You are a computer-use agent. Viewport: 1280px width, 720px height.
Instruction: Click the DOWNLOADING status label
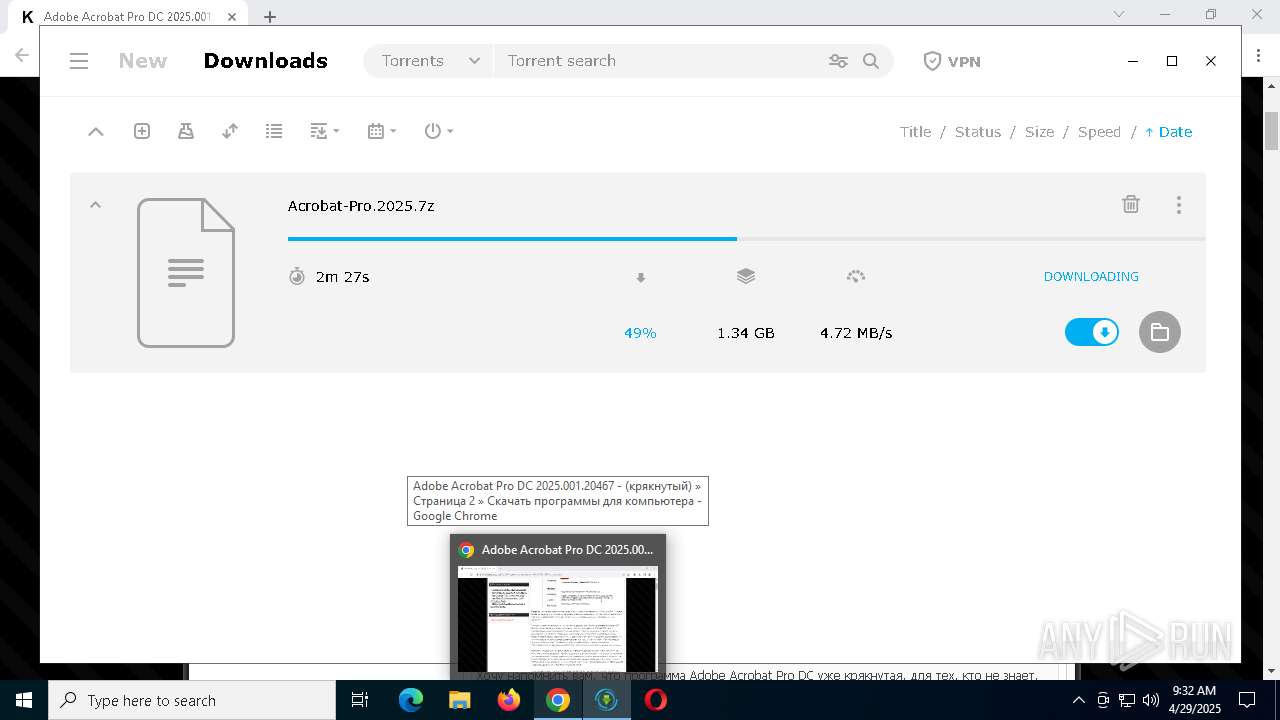[x=1091, y=277]
